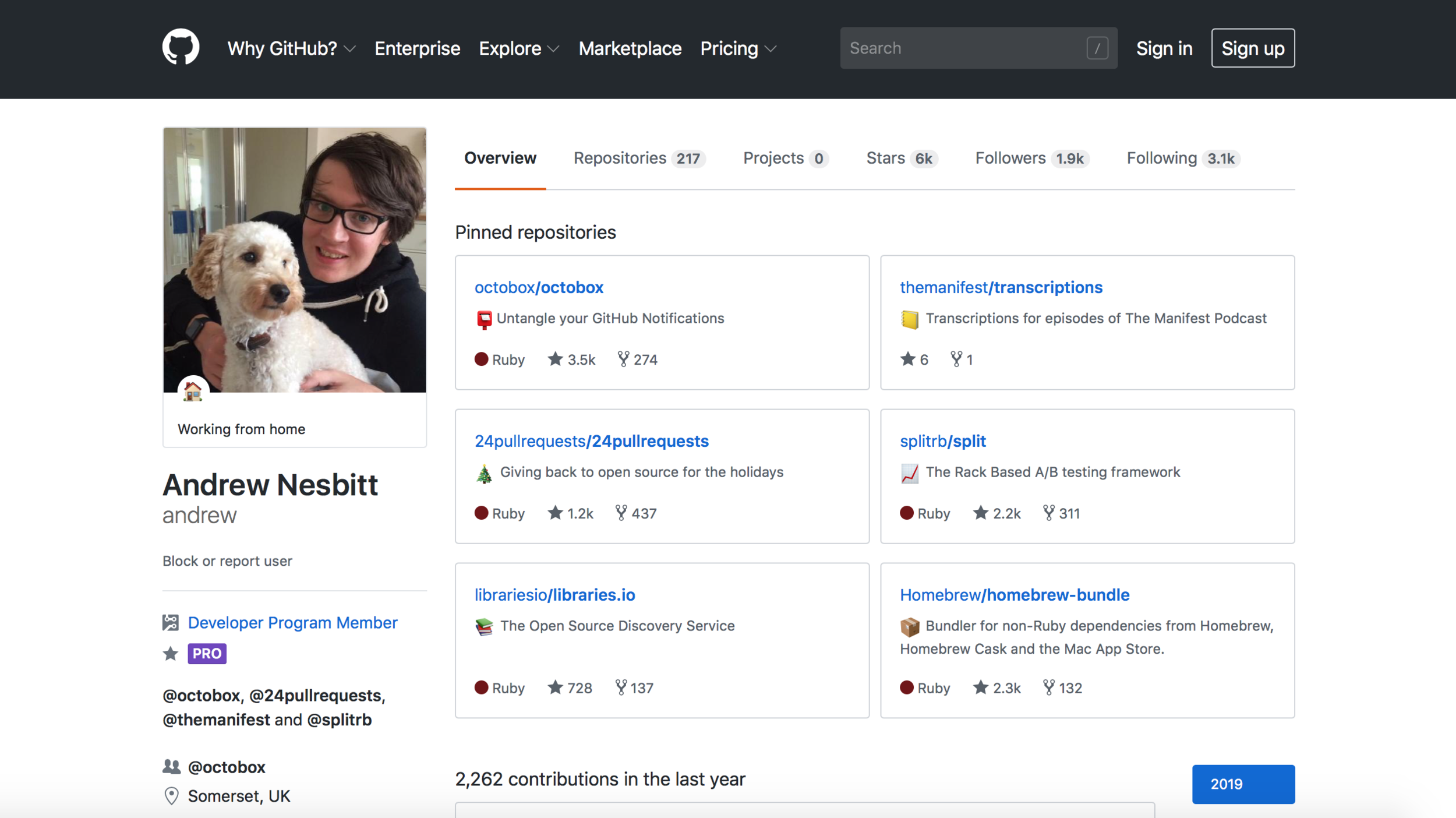The width and height of the screenshot is (1456, 818).
Task: Open the 24pullrequests/24pullrequests repository link
Action: pos(591,441)
